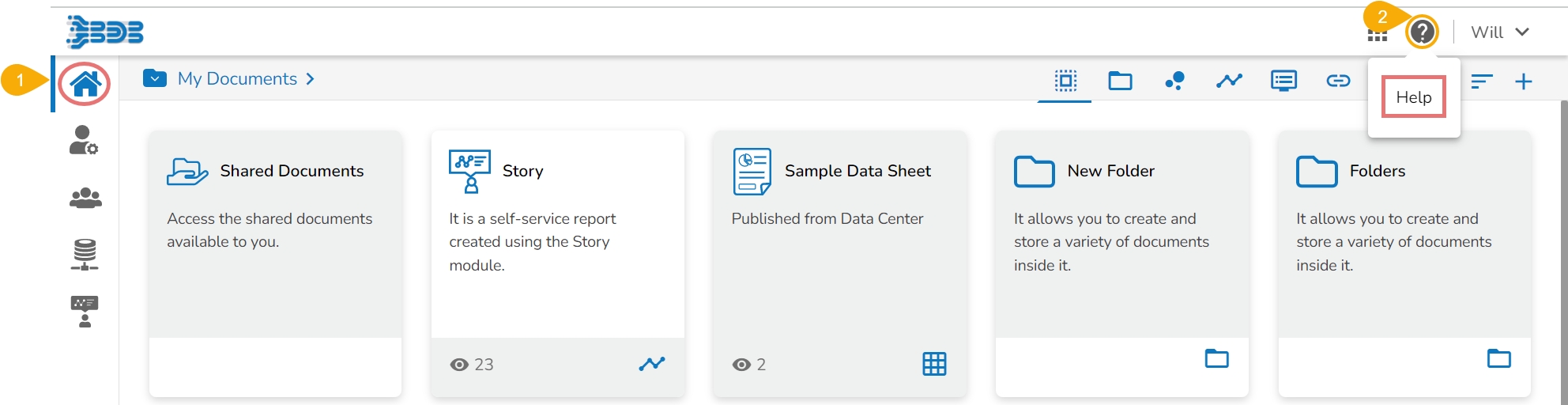Screen dimensions: 1568x405
Task: Open the user settings sidebar icon
Action: point(84,140)
